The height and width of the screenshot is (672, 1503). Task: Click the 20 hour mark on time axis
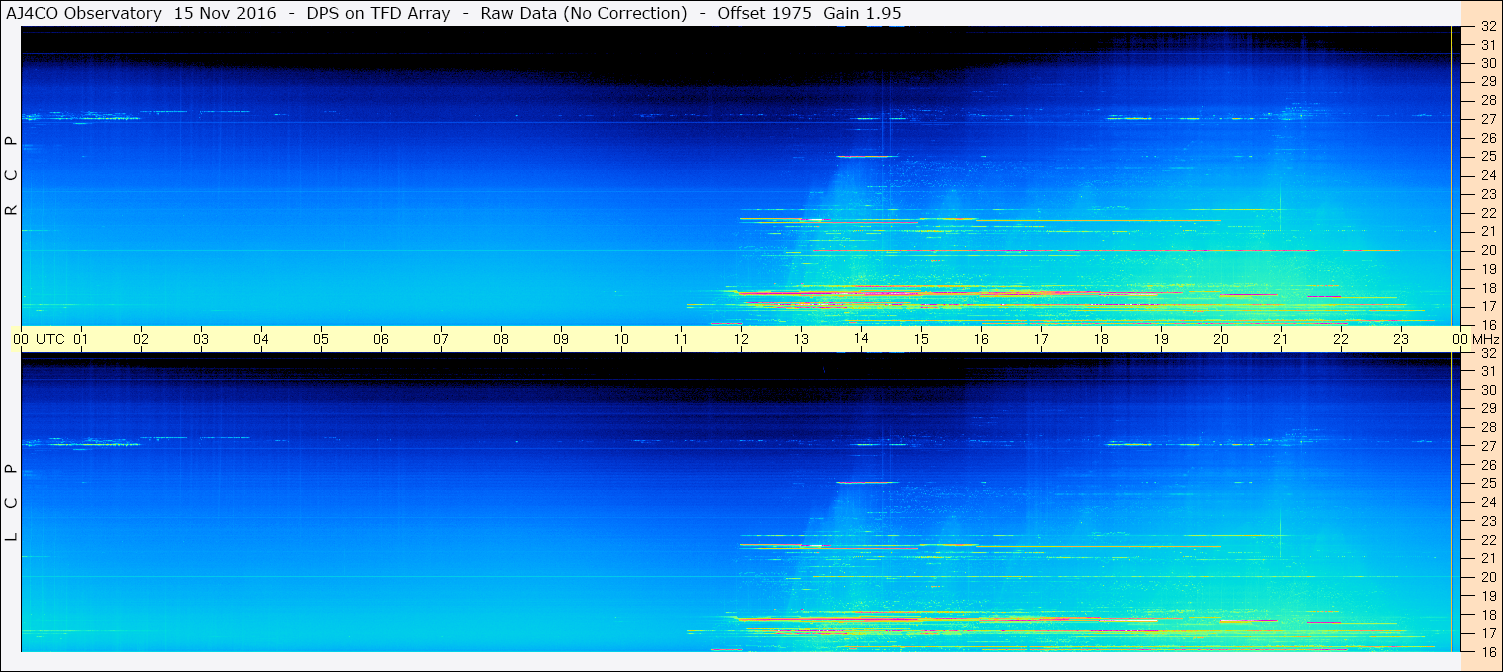click(1221, 339)
